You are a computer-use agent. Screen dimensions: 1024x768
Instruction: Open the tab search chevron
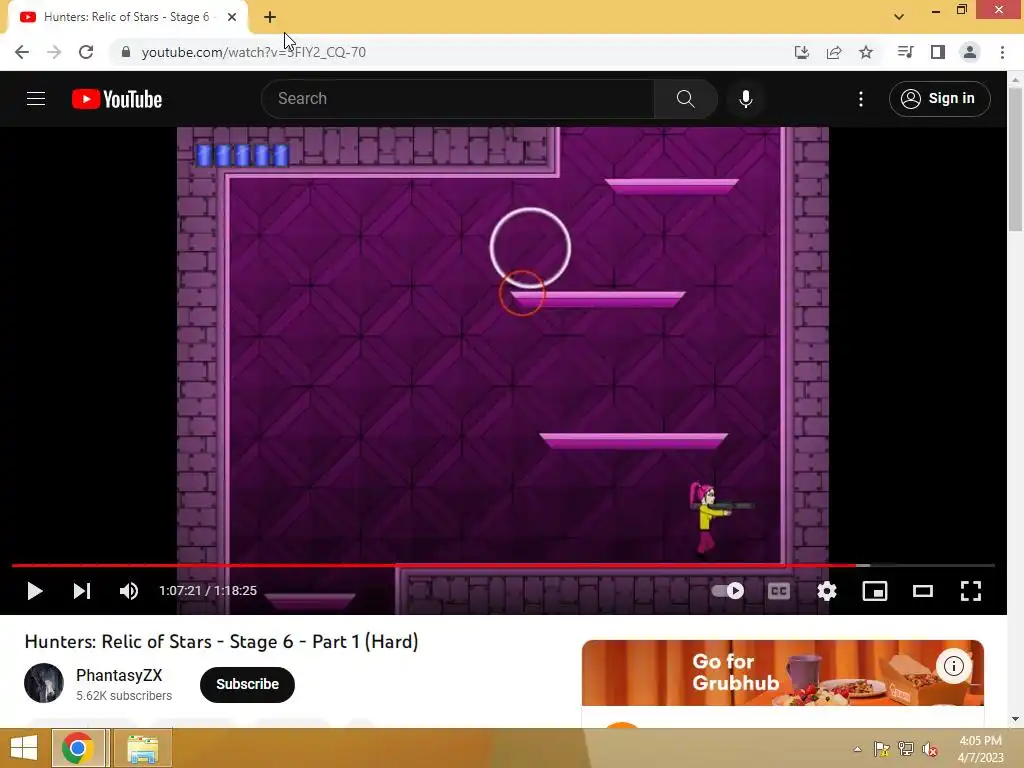click(899, 17)
